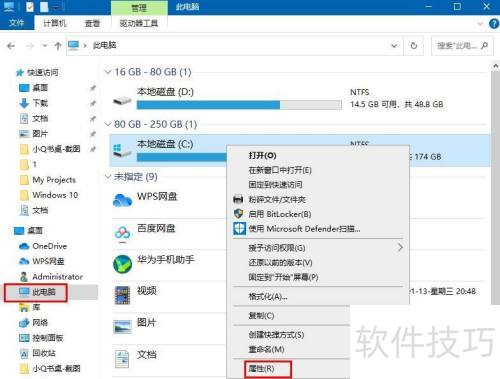This screenshot has width=500, height=379.
Task: Click the 文档 folder icon in main pane
Action: click(122, 359)
